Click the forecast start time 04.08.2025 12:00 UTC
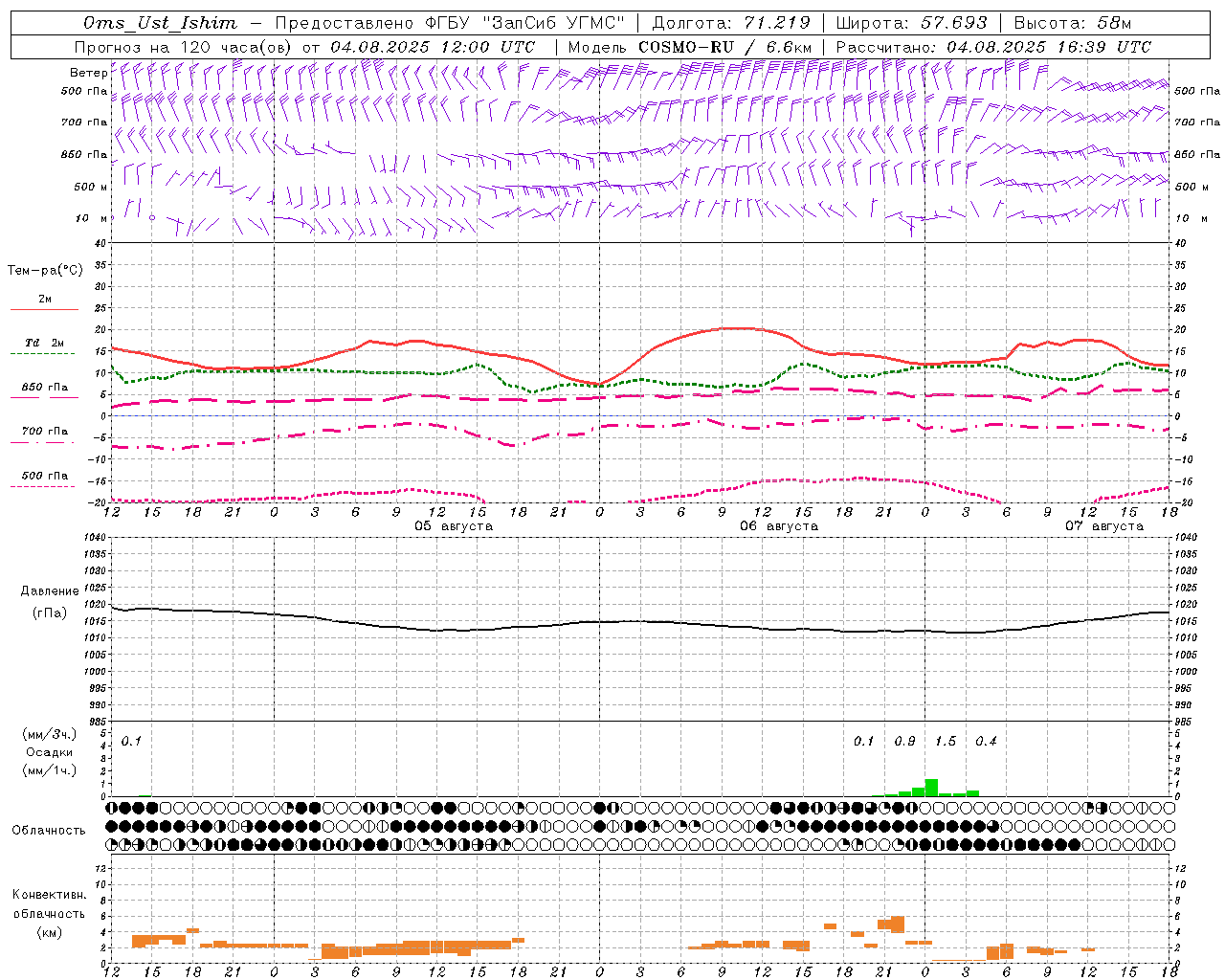 pyautogui.click(x=433, y=47)
